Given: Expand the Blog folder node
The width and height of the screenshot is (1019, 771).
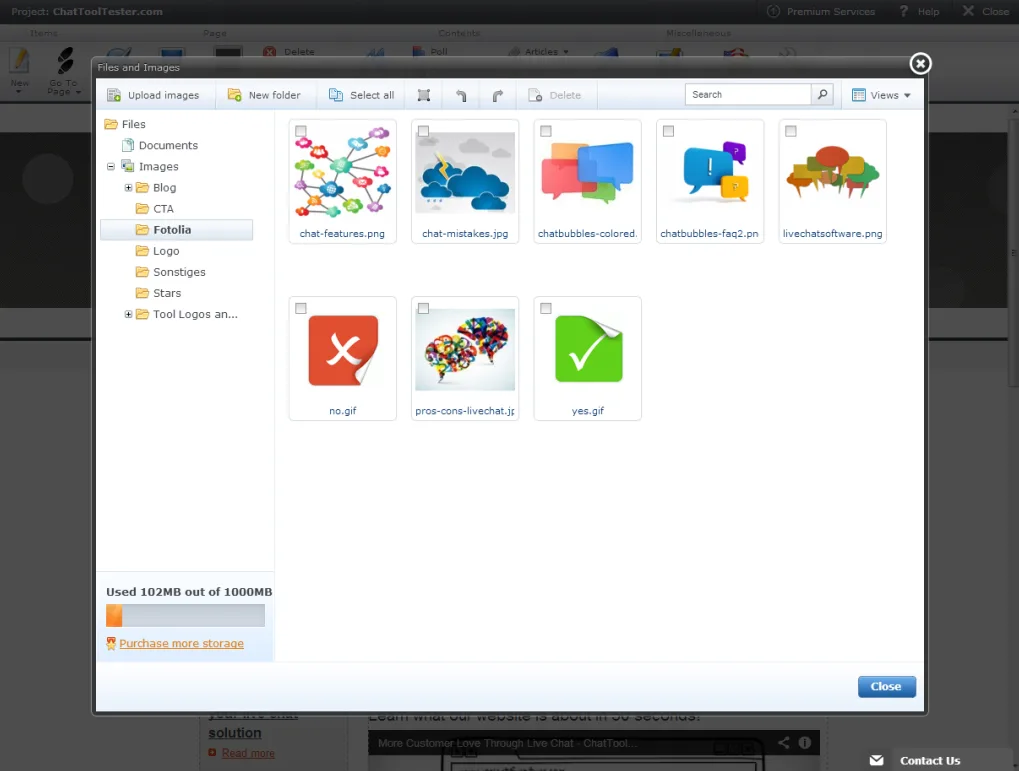Looking at the screenshot, I should click(129, 187).
